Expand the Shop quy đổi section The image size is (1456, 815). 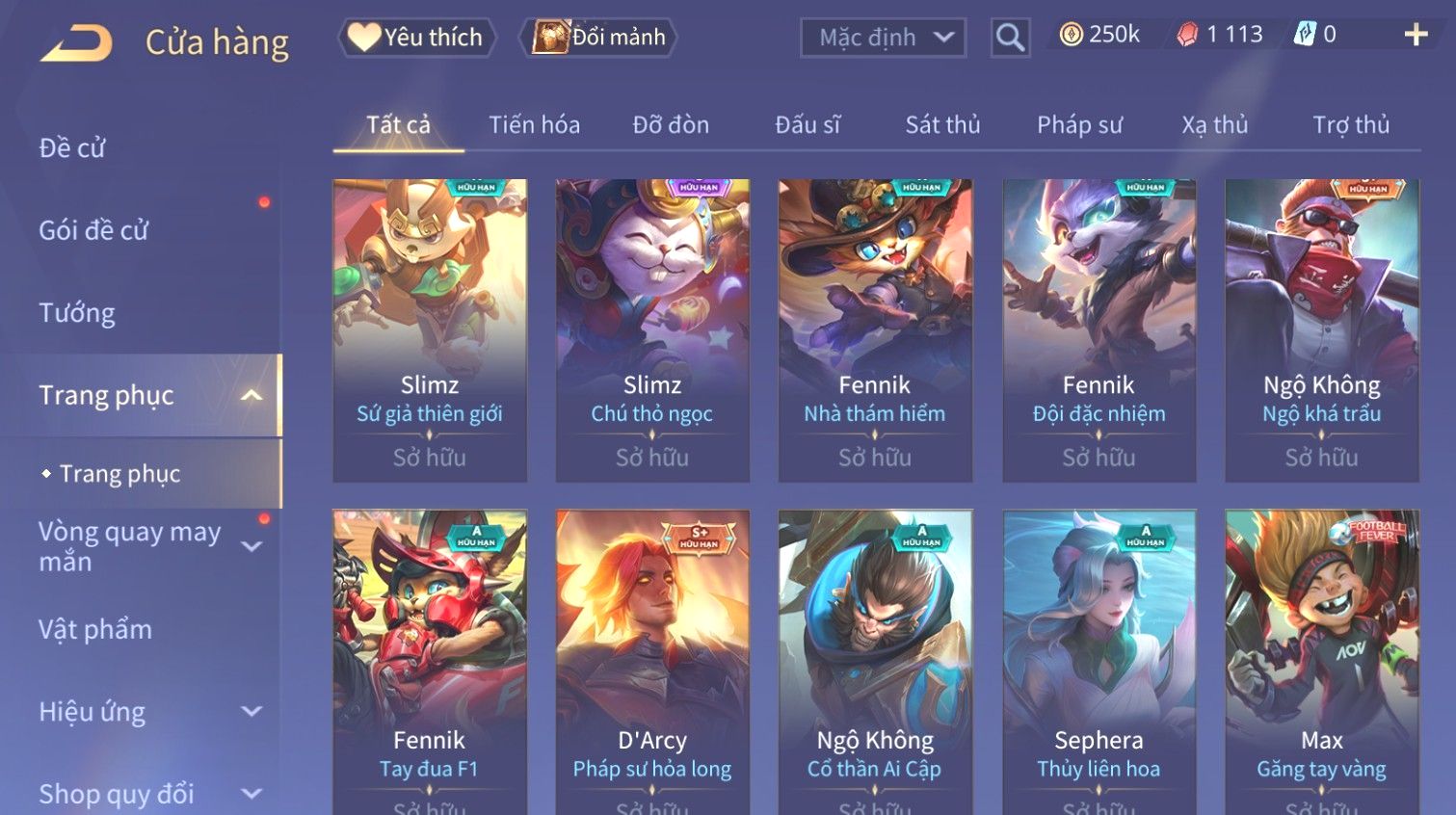(x=251, y=794)
